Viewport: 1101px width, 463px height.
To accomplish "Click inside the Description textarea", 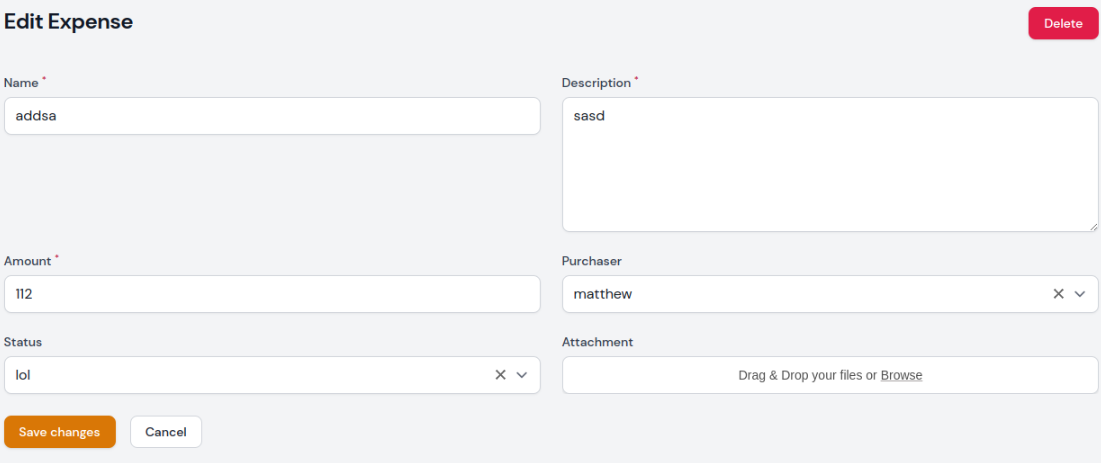I will pos(830,164).
